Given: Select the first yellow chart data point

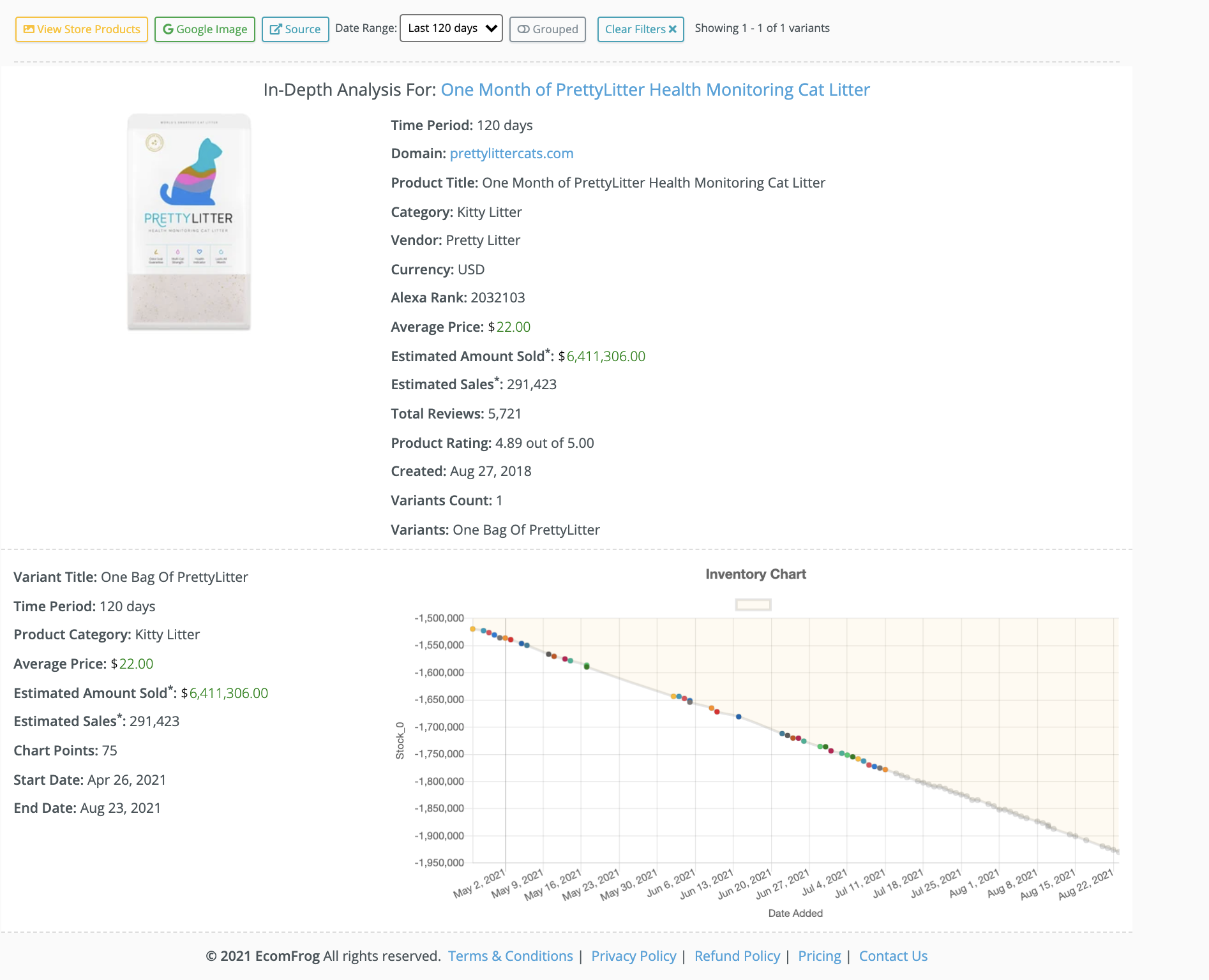Looking at the screenshot, I should coord(472,629).
